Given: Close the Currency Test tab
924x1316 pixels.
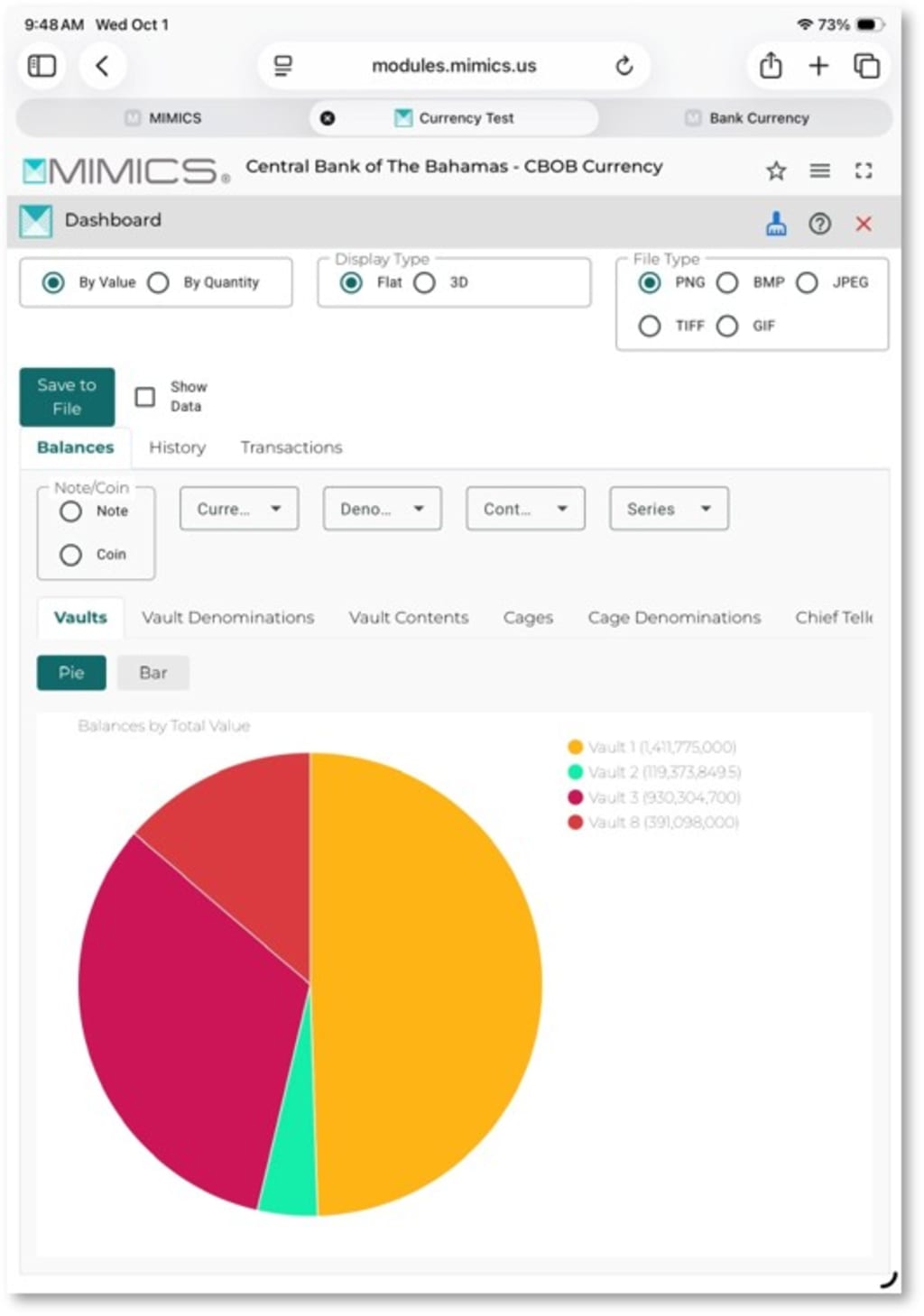Looking at the screenshot, I should tap(328, 118).
